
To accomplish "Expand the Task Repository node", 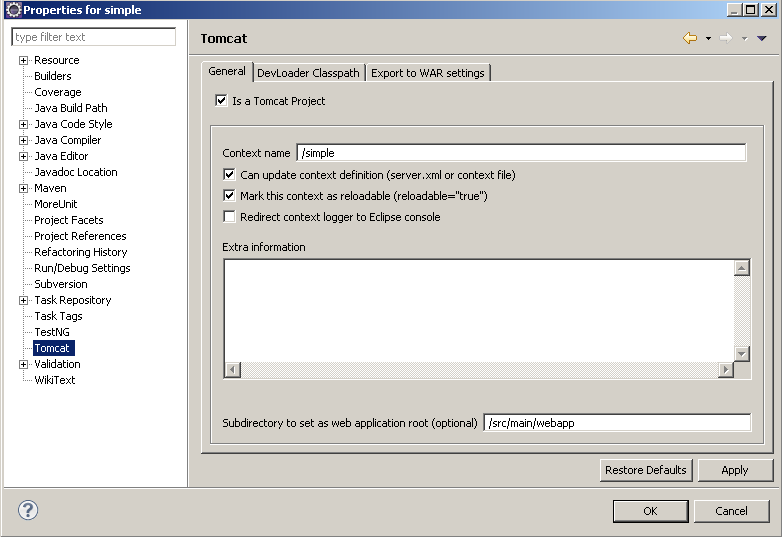I will 23,300.
